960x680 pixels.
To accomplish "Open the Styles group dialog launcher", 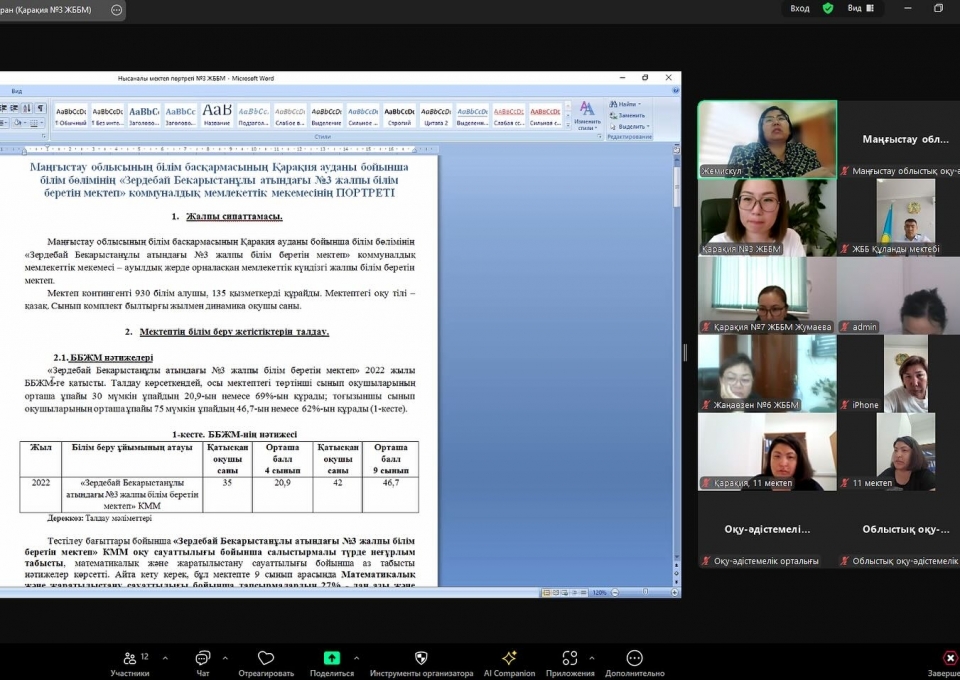I will [x=599, y=136].
